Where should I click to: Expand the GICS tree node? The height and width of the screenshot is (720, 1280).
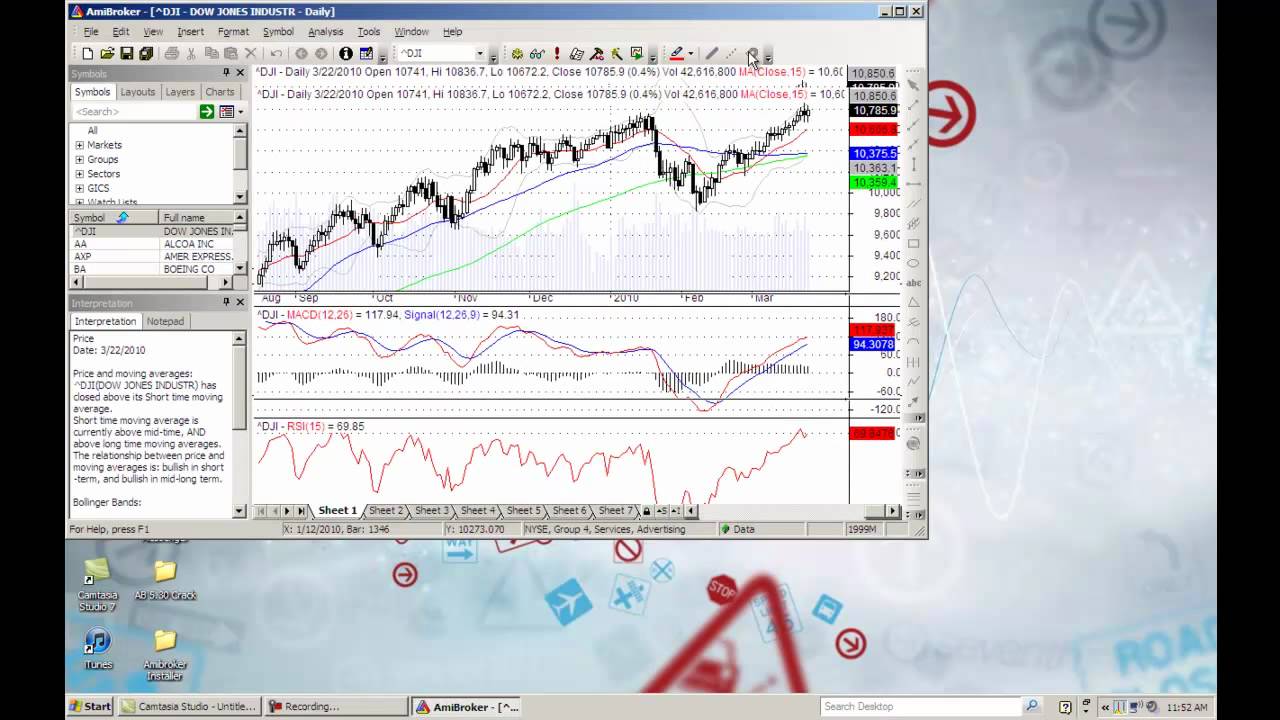79,188
